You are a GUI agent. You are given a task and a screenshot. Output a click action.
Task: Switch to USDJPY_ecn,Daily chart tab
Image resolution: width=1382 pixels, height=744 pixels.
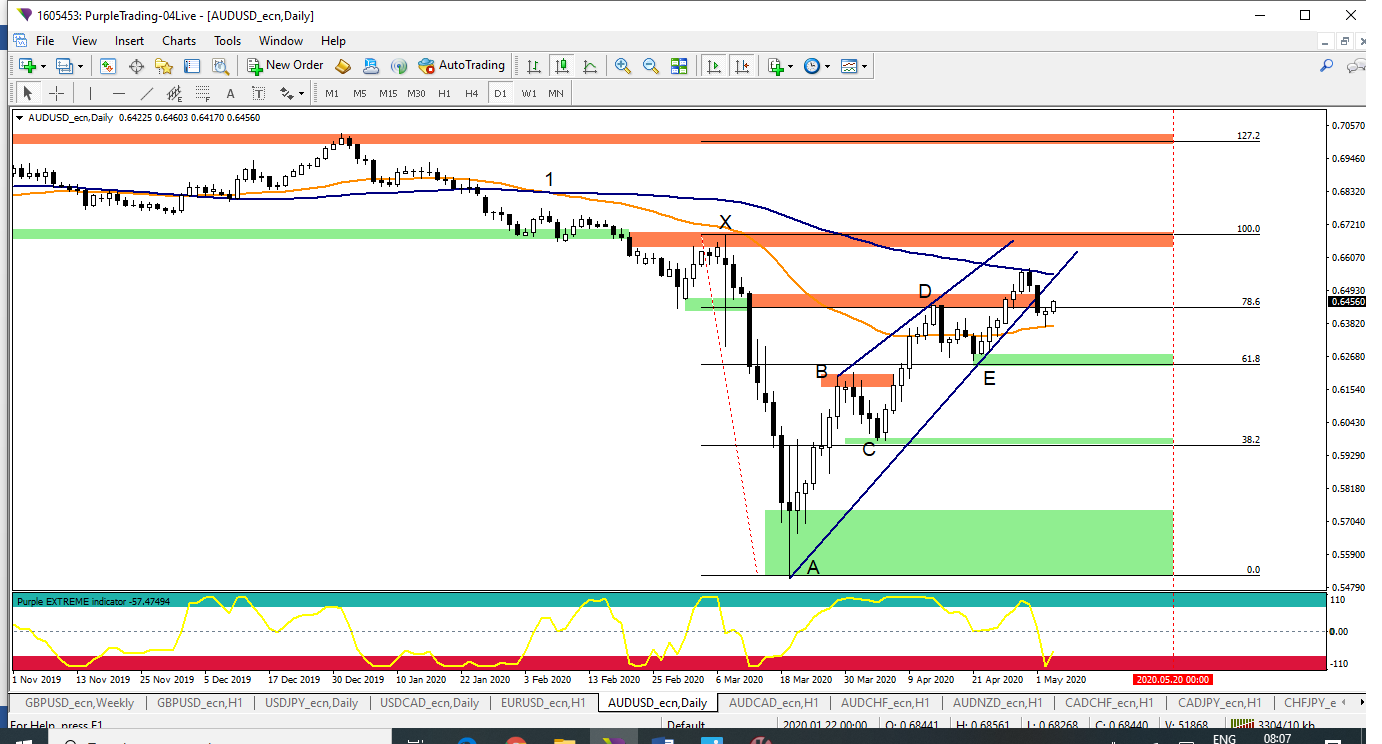click(311, 703)
